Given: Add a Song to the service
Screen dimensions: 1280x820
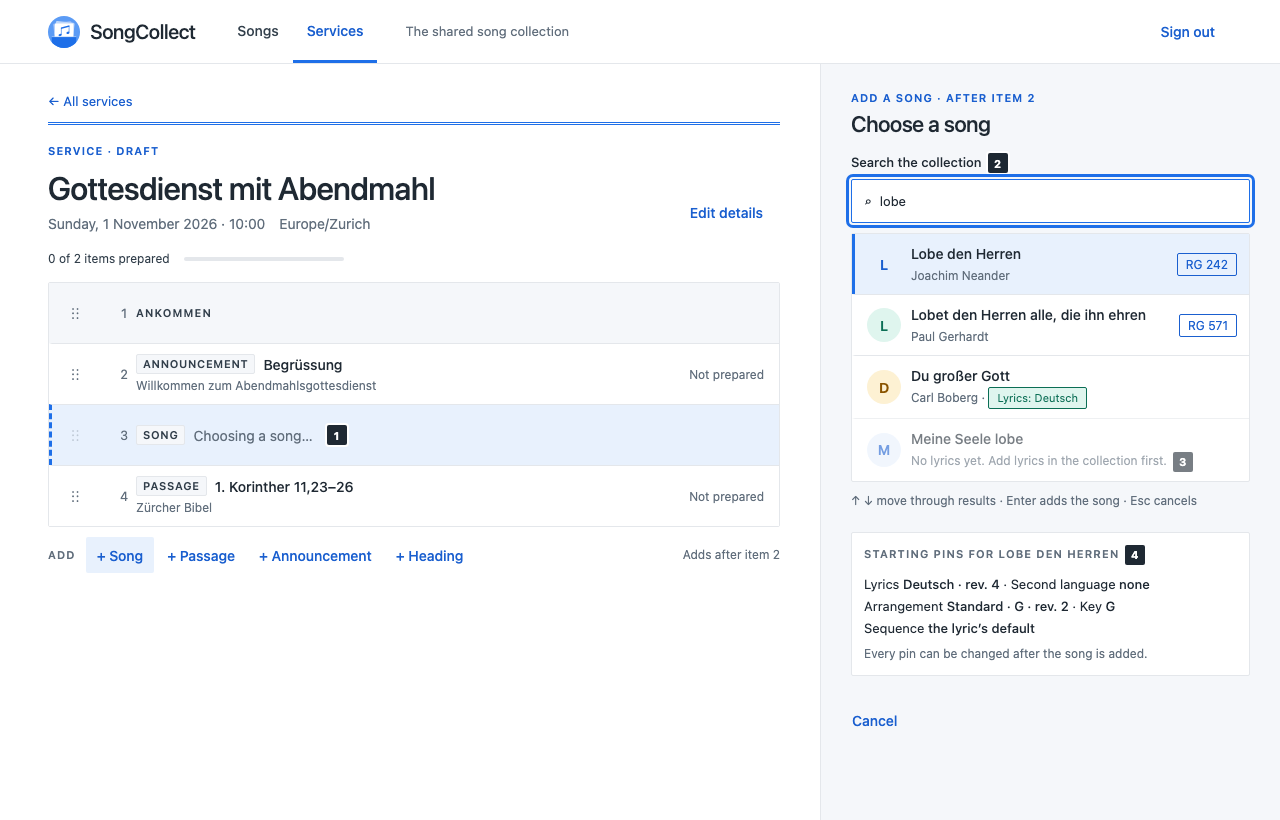Looking at the screenshot, I should point(120,556).
